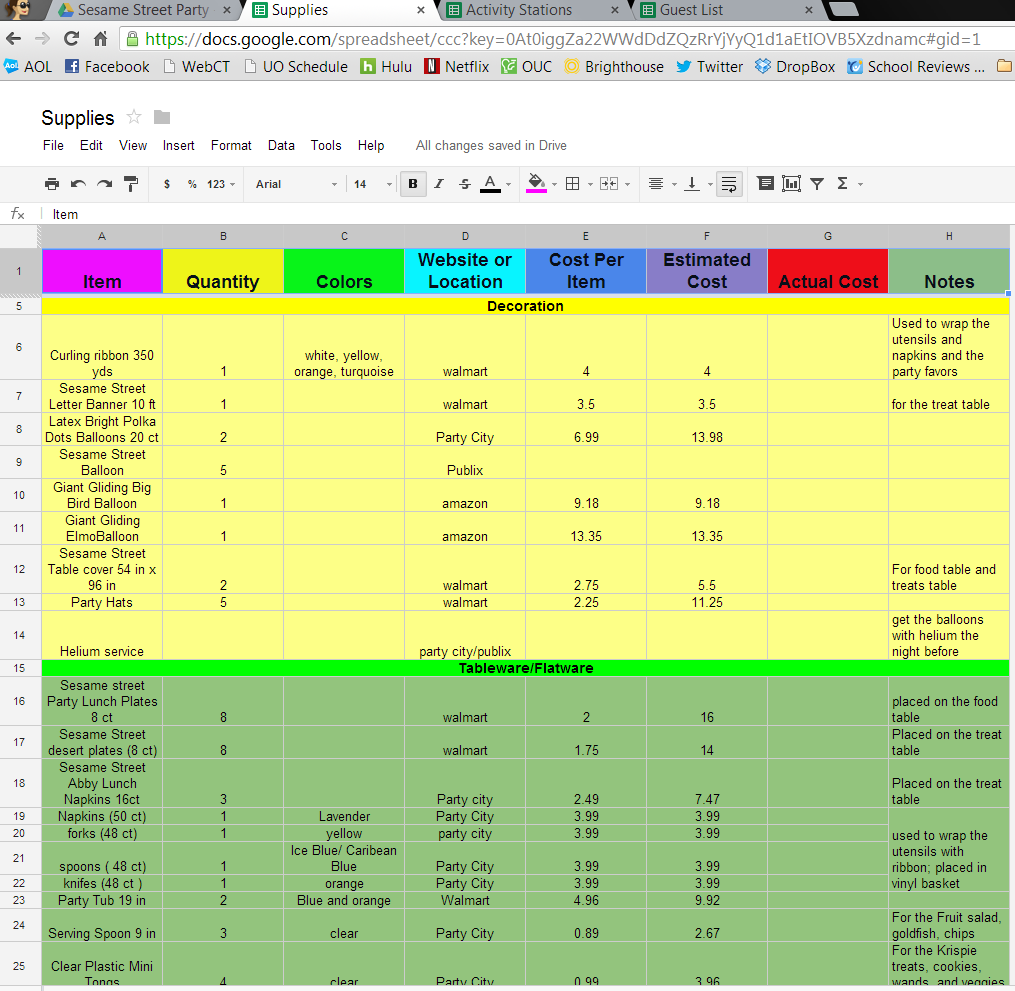Close the Supplies browser tab

[421, 10]
